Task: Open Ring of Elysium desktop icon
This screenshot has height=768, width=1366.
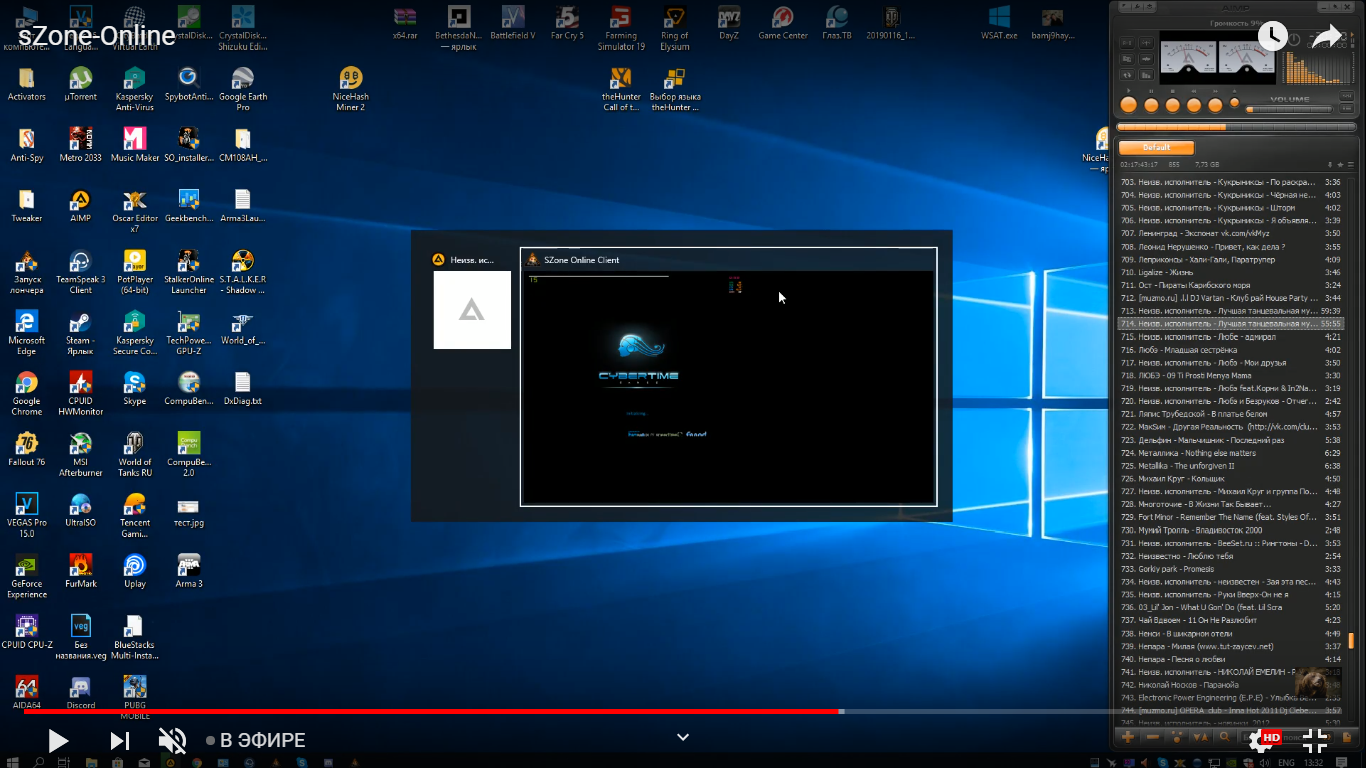Action: tap(675, 28)
